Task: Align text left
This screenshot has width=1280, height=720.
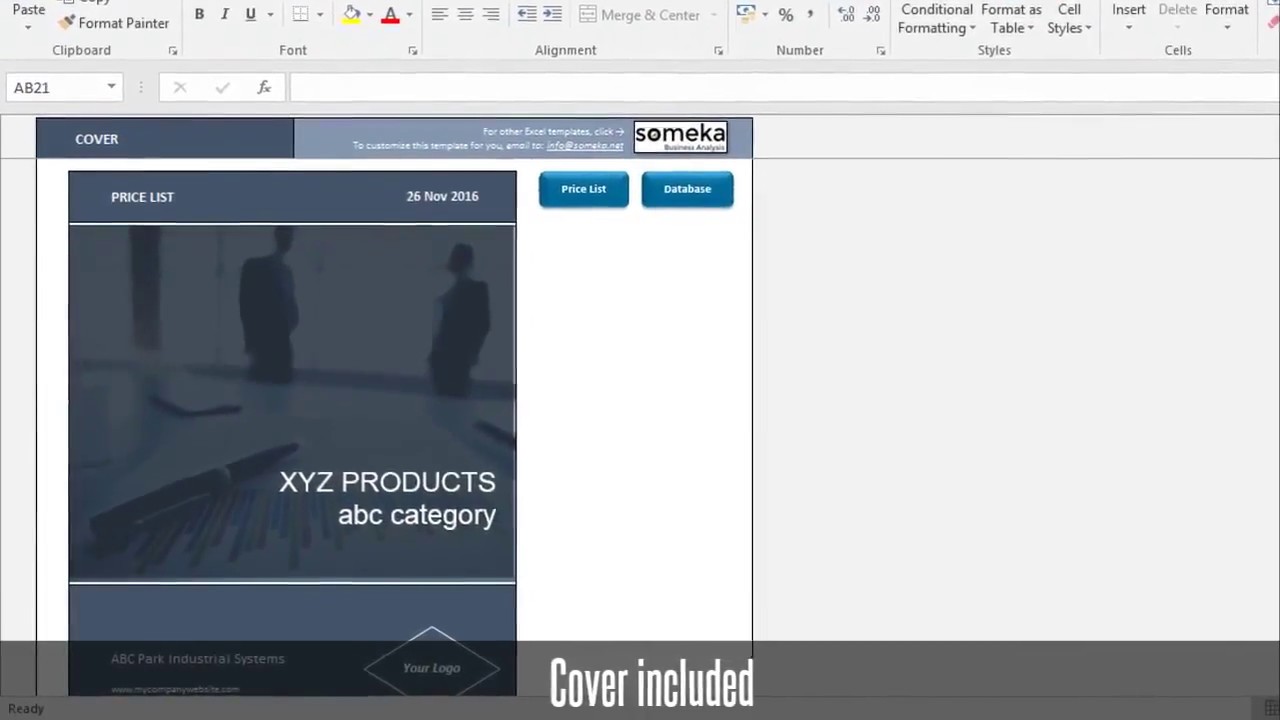Action: 439,14
